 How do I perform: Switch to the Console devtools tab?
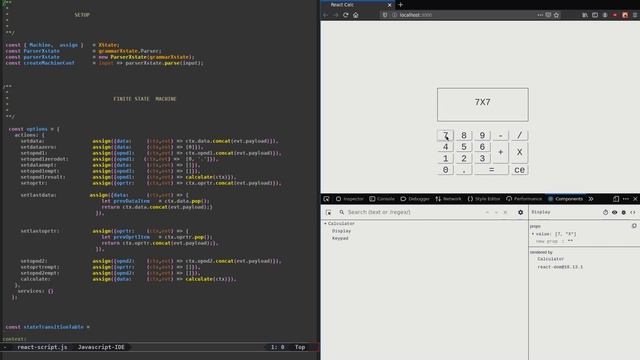pos(382,199)
